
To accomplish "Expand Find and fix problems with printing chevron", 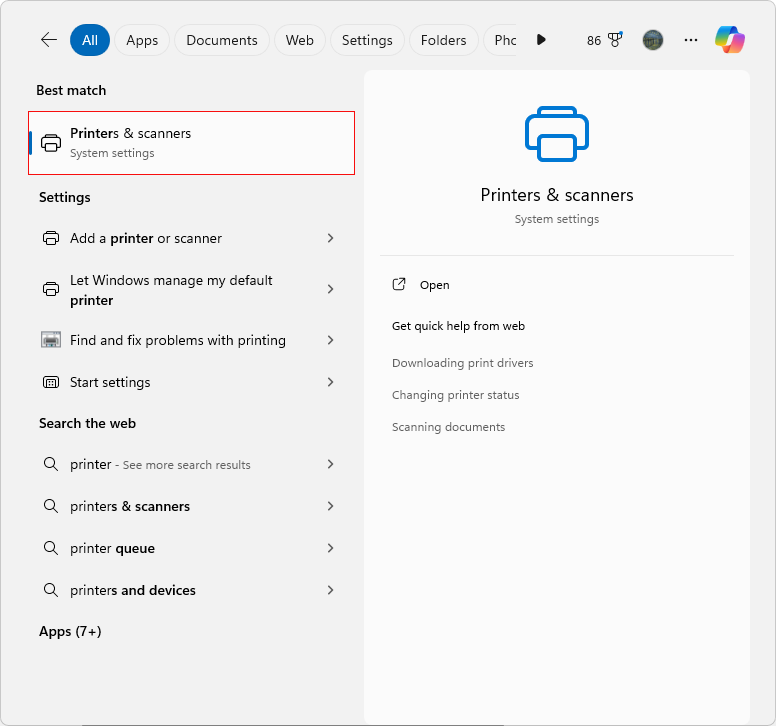I will coord(331,340).
